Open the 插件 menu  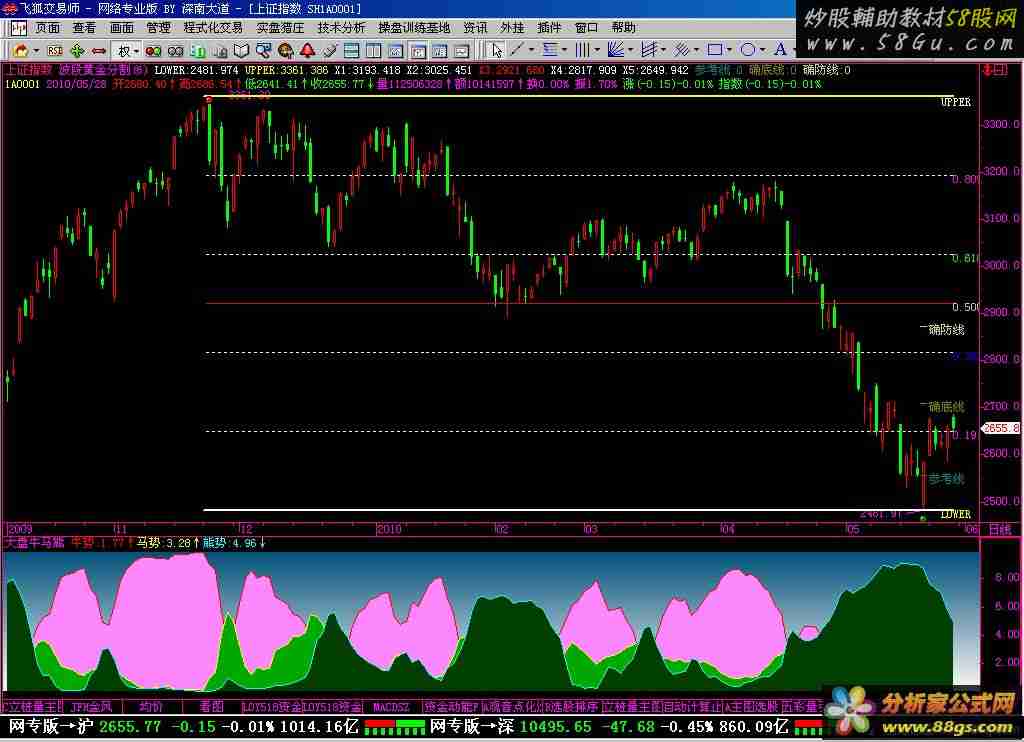click(549, 27)
